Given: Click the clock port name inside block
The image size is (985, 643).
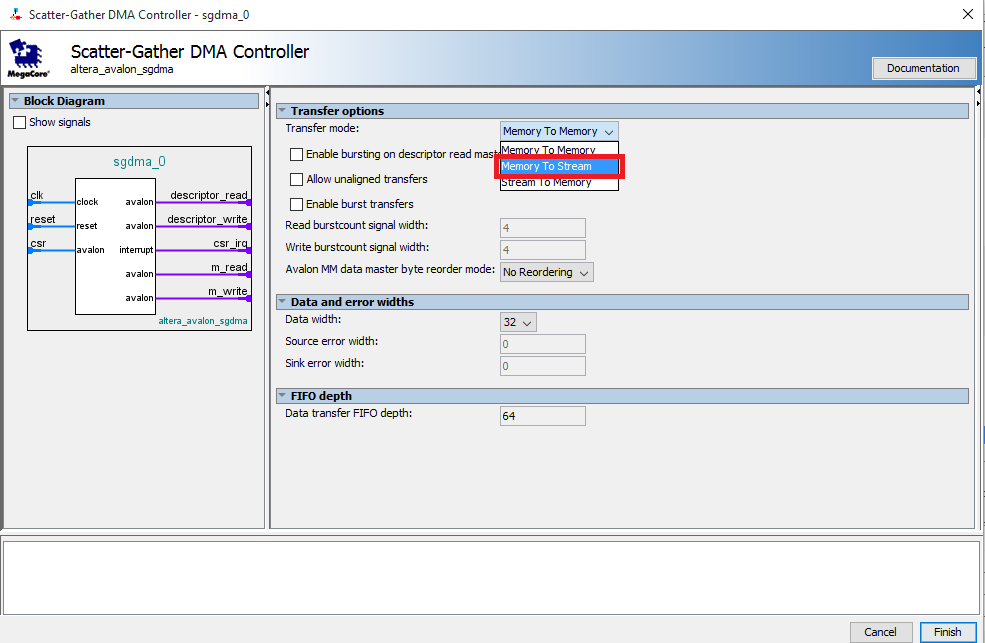Looking at the screenshot, I should click(x=87, y=202).
